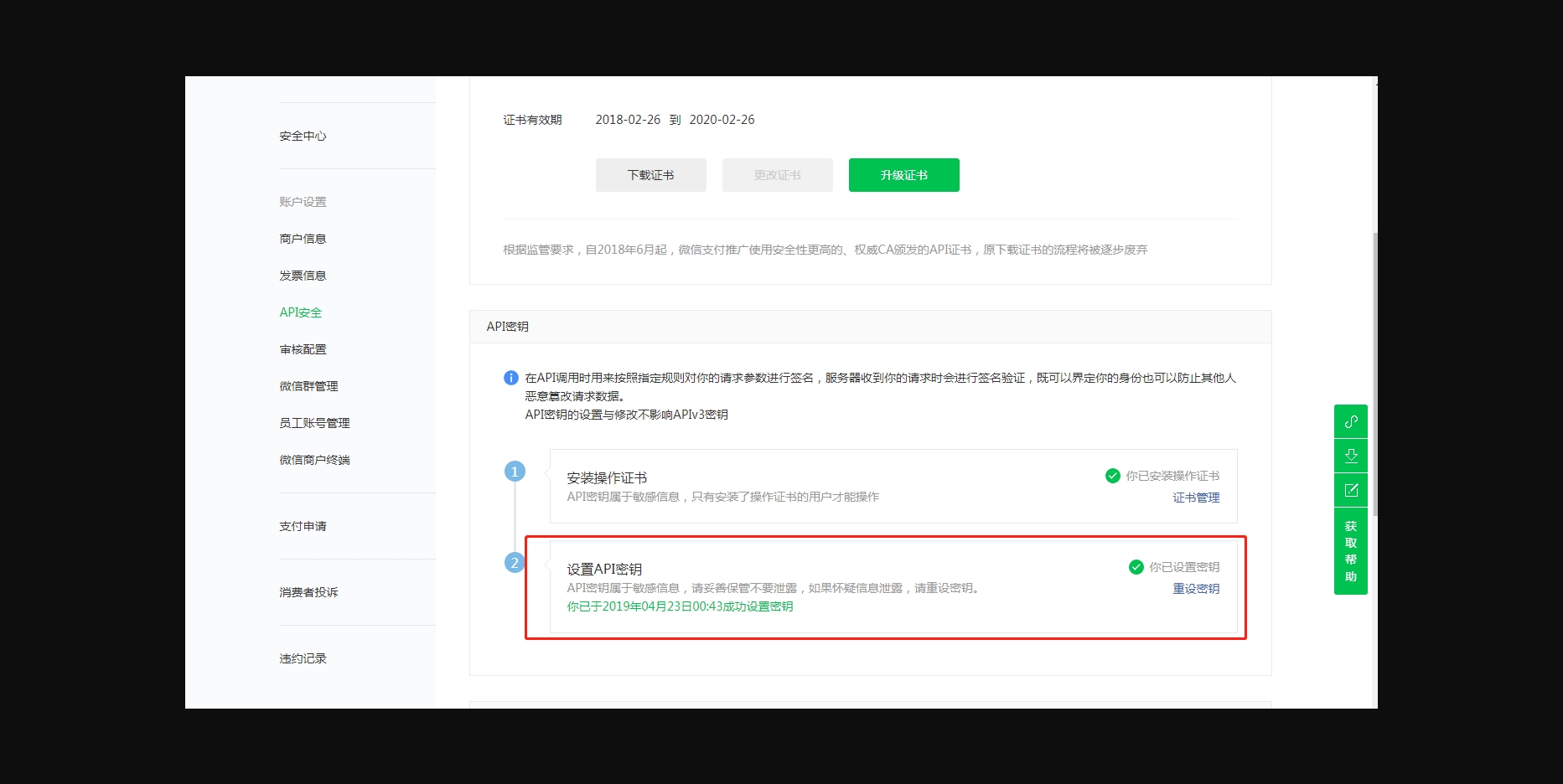The width and height of the screenshot is (1563, 784).
Task: Click the blue info icon beside API密钥 description
Action: pyautogui.click(x=510, y=378)
